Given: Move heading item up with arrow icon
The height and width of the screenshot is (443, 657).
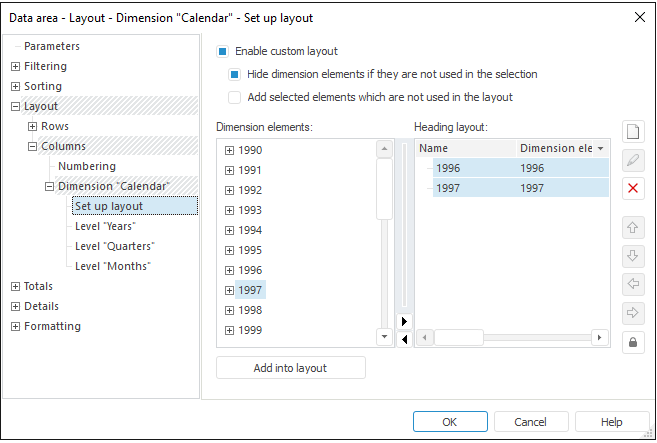Looking at the screenshot, I should (x=632, y=227).
